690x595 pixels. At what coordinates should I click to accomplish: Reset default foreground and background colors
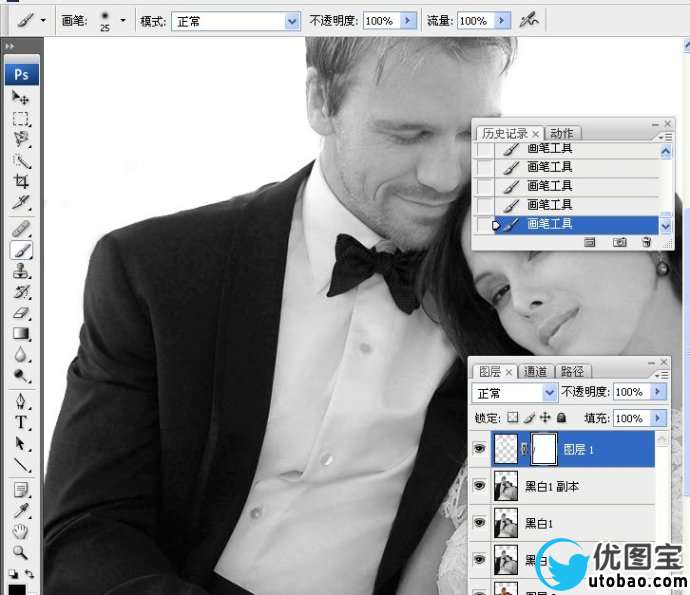13,573
